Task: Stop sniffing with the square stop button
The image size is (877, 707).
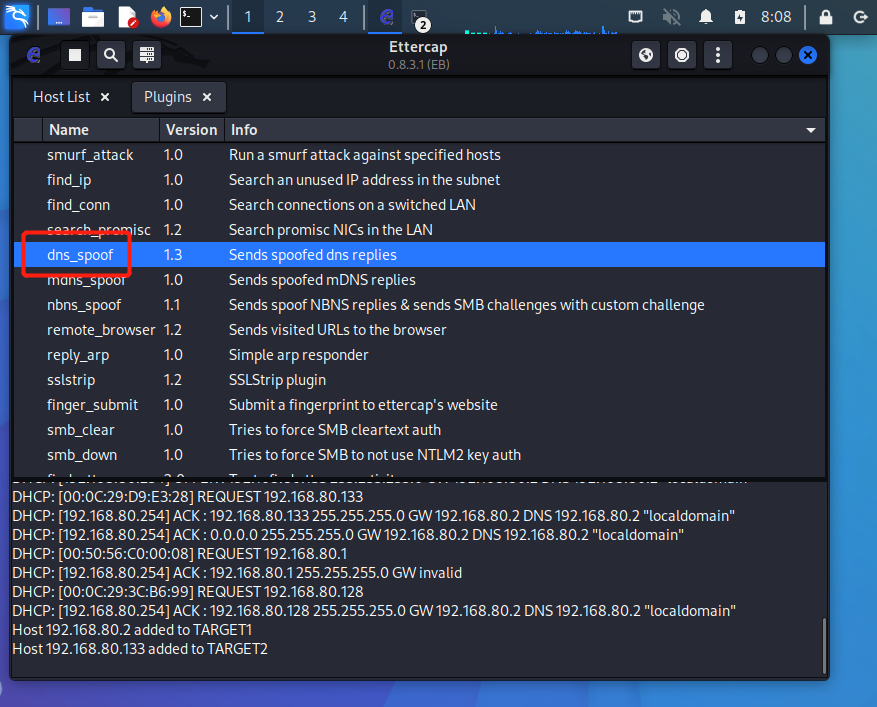Action: click(75, 55)
